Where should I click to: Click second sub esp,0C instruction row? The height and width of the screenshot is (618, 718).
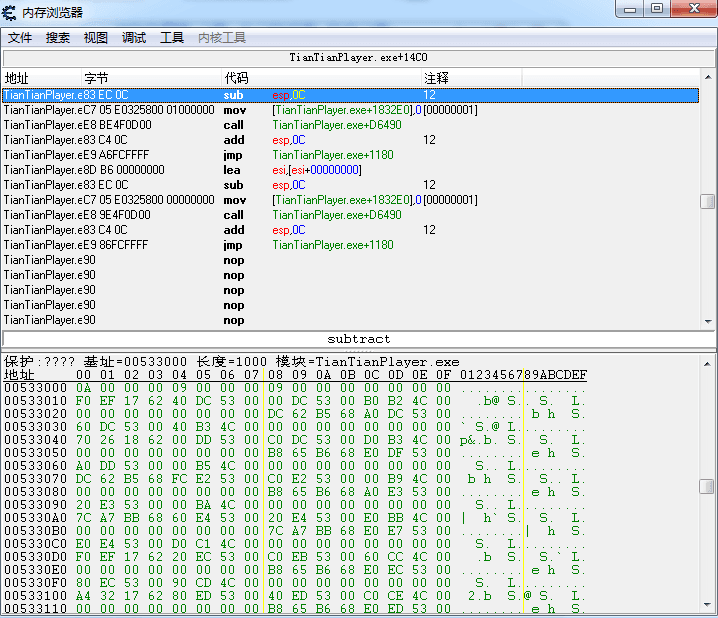point(351,185)
